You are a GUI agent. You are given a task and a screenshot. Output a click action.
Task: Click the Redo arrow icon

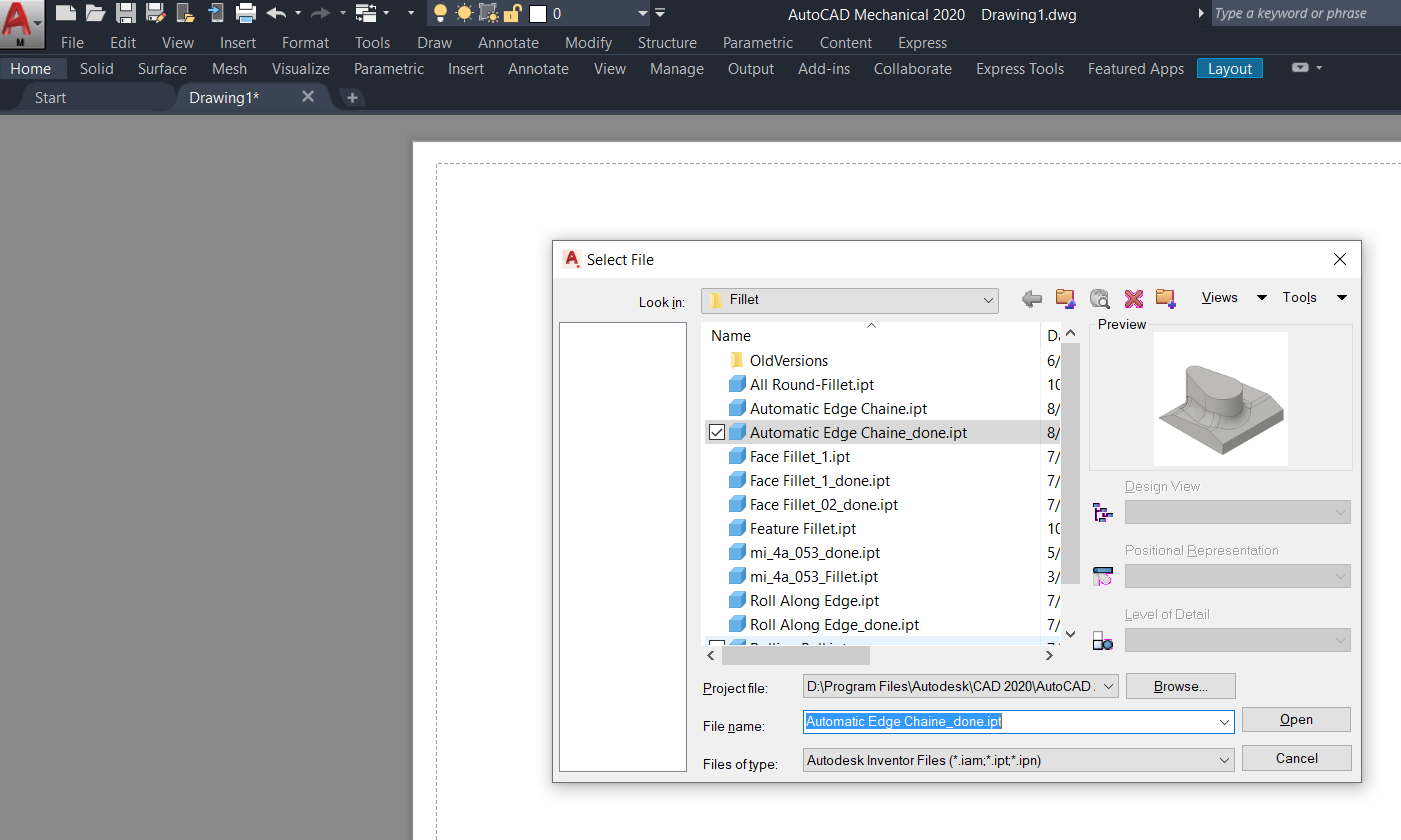(321, 13)
